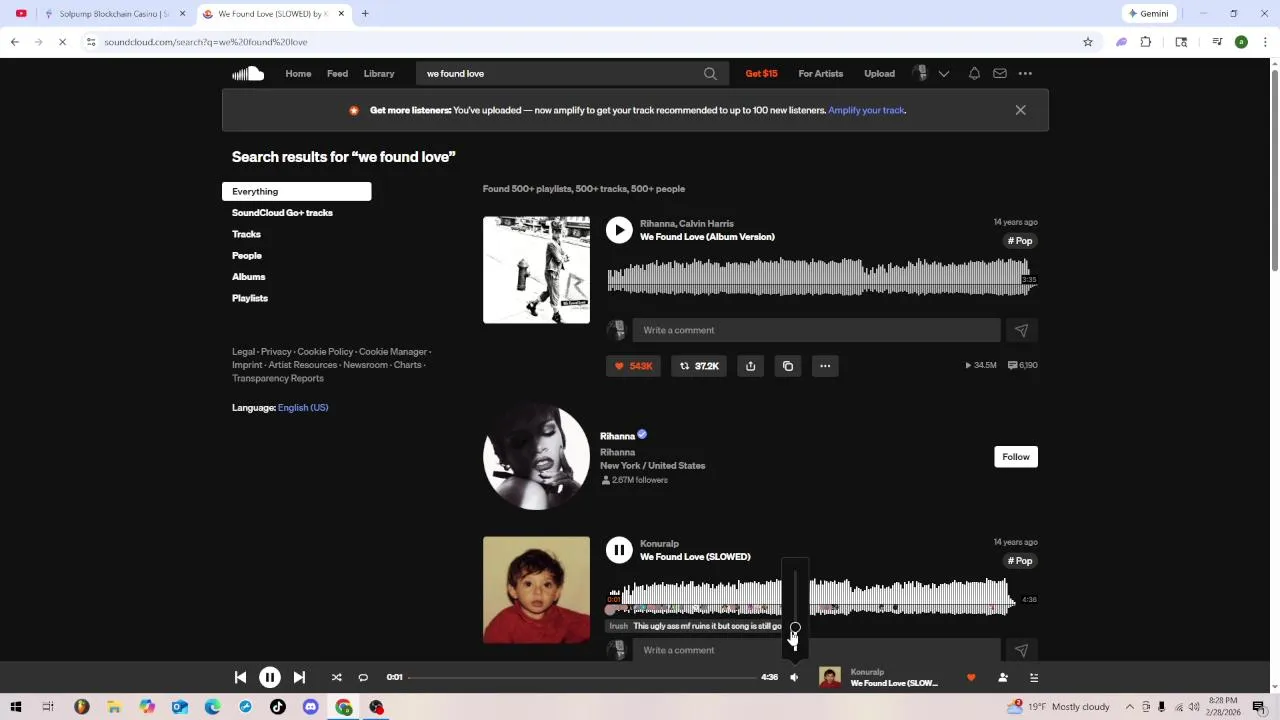Skip to previous track in player bar
The width and height of the screenshot is (1280, 720).
tap(240, 677)
